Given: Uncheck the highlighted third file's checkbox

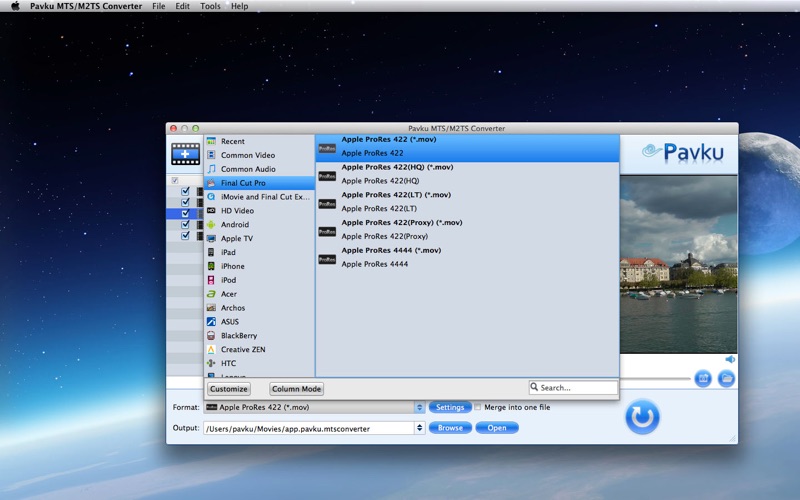Looking at the screenshot, I should (185, 213).
